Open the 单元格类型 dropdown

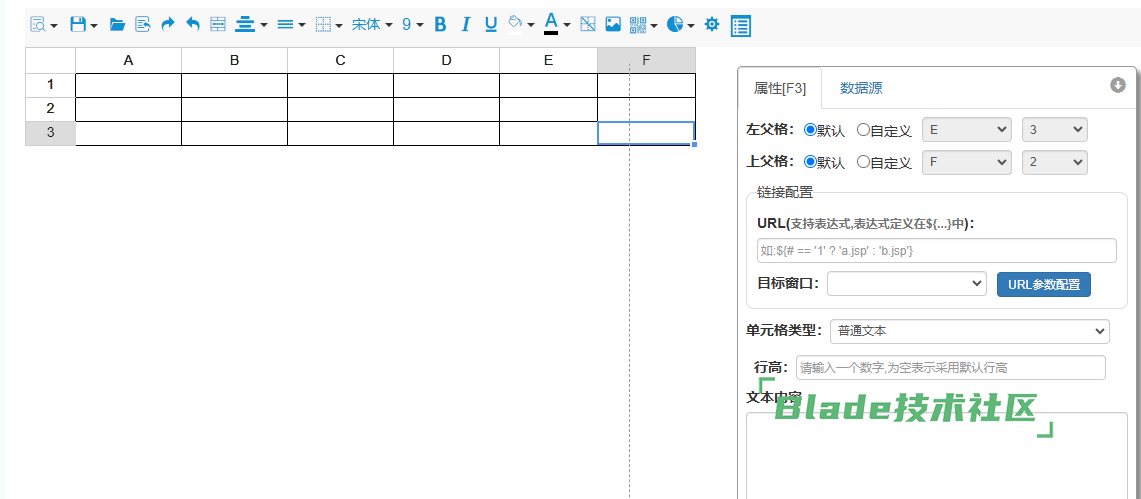coord(969,331)
